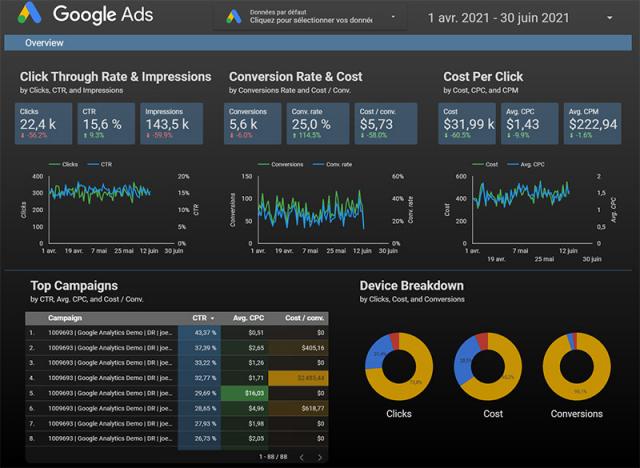Click the Avg. CPM $222,94 scorecard
The height and width of the screenshot is (468, 640).
(593, 123)
